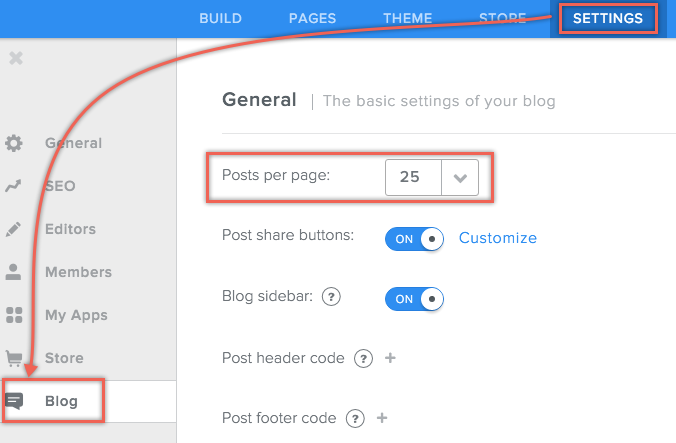The image size is (676, 443).
Task: Click the Editors pencil icon
Action: [x=14, y=229]
